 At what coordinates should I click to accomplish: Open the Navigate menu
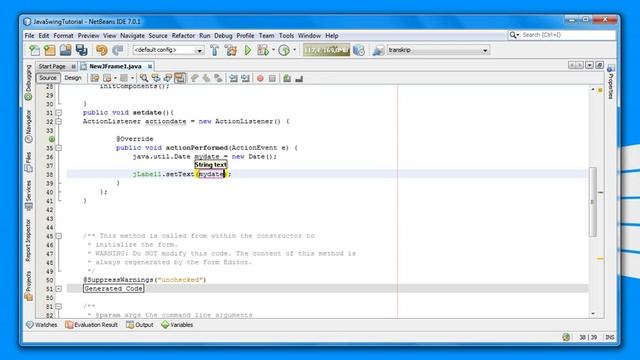coord(132,36)
